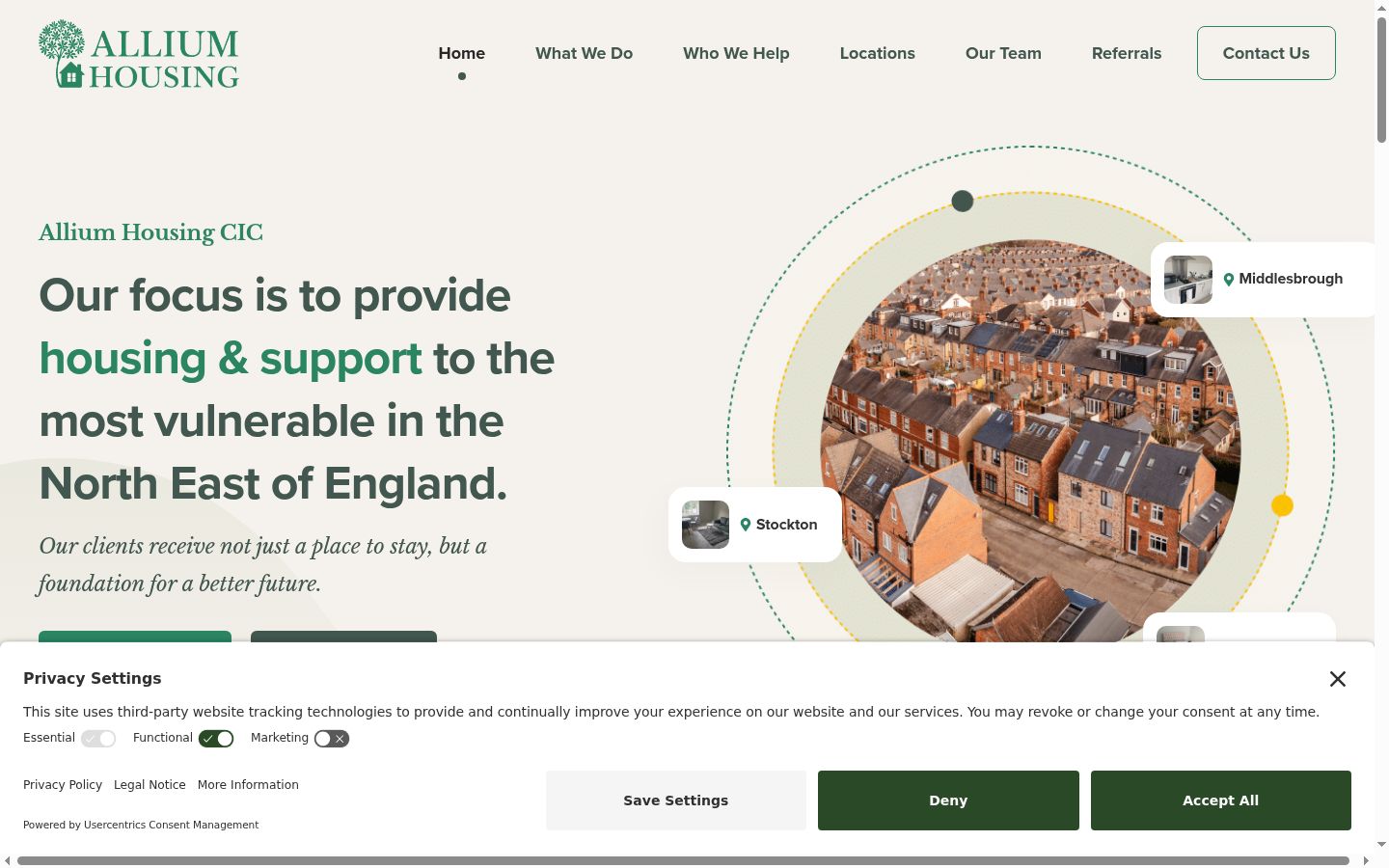Click the Usercentrics Consent Management link
Image resolution: width=1389 pixels, height=868 pixels.
pos(171,826)
